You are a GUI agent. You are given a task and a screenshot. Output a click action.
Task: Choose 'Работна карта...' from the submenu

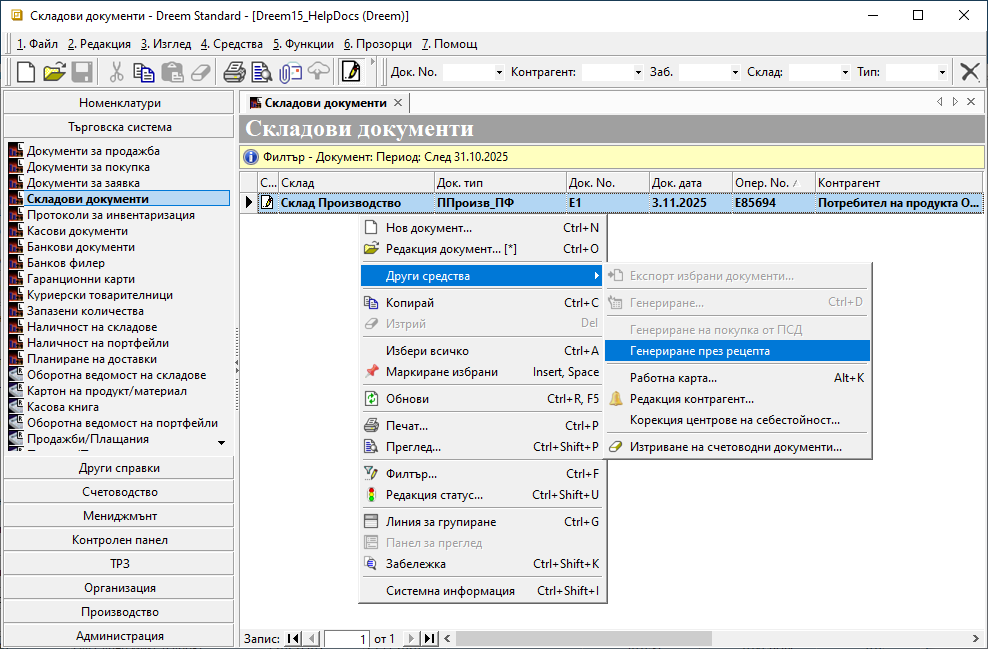(673, 378)
